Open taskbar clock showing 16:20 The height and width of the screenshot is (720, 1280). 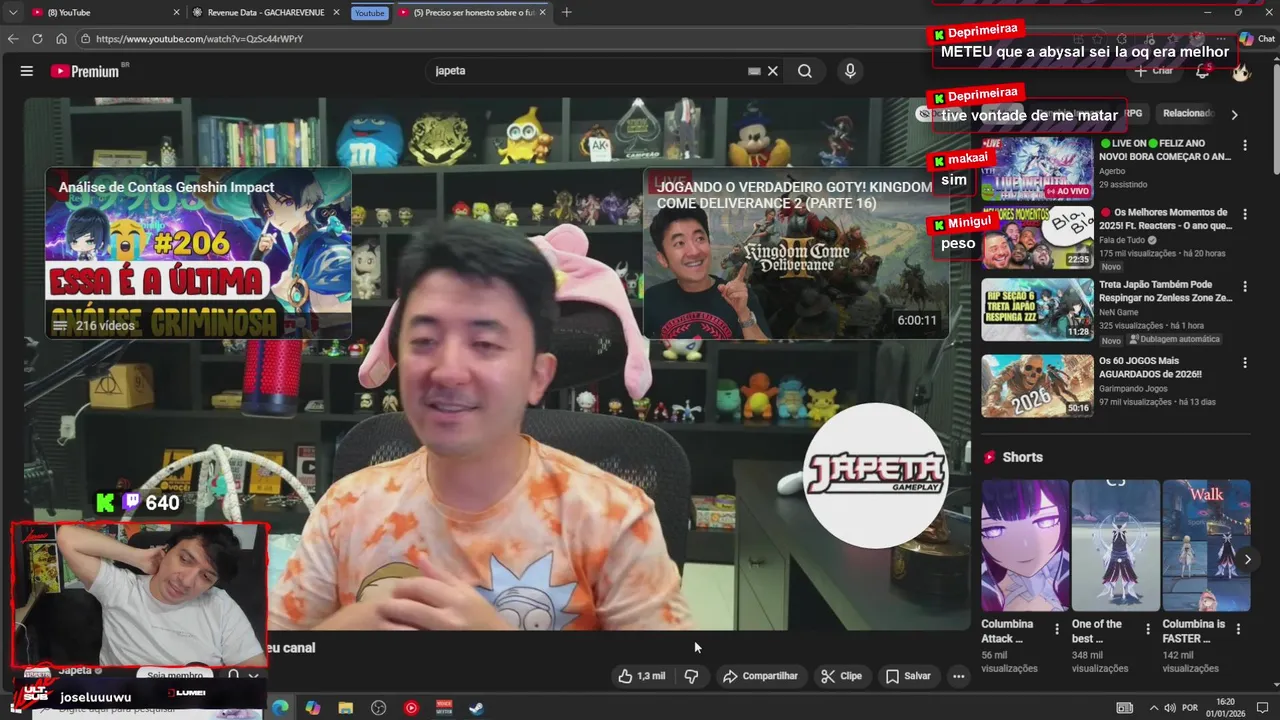[1226, 707]
